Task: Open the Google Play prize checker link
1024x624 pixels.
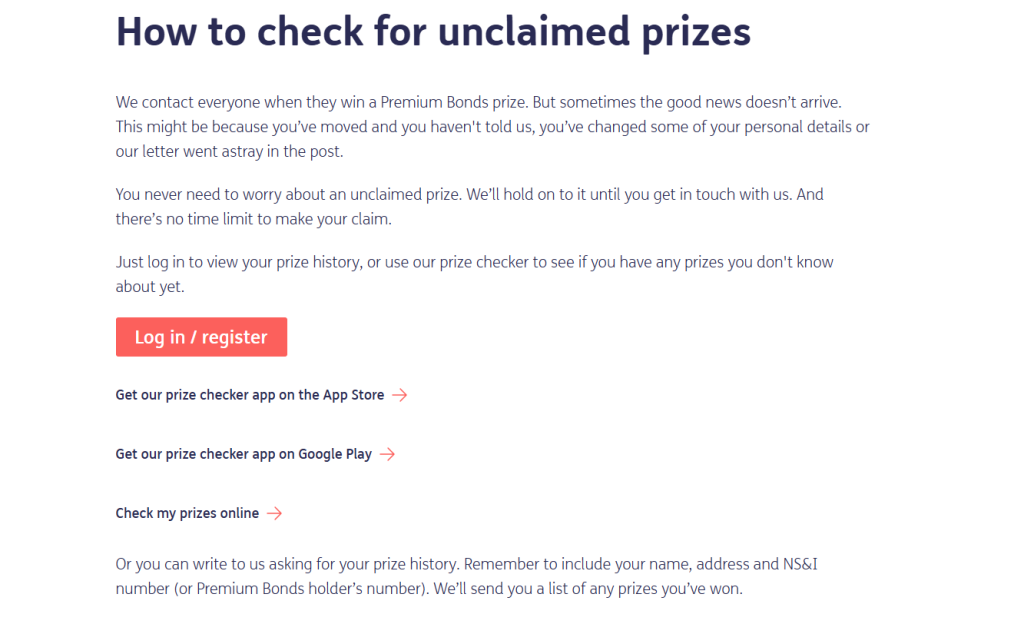Action: point(243,454)
